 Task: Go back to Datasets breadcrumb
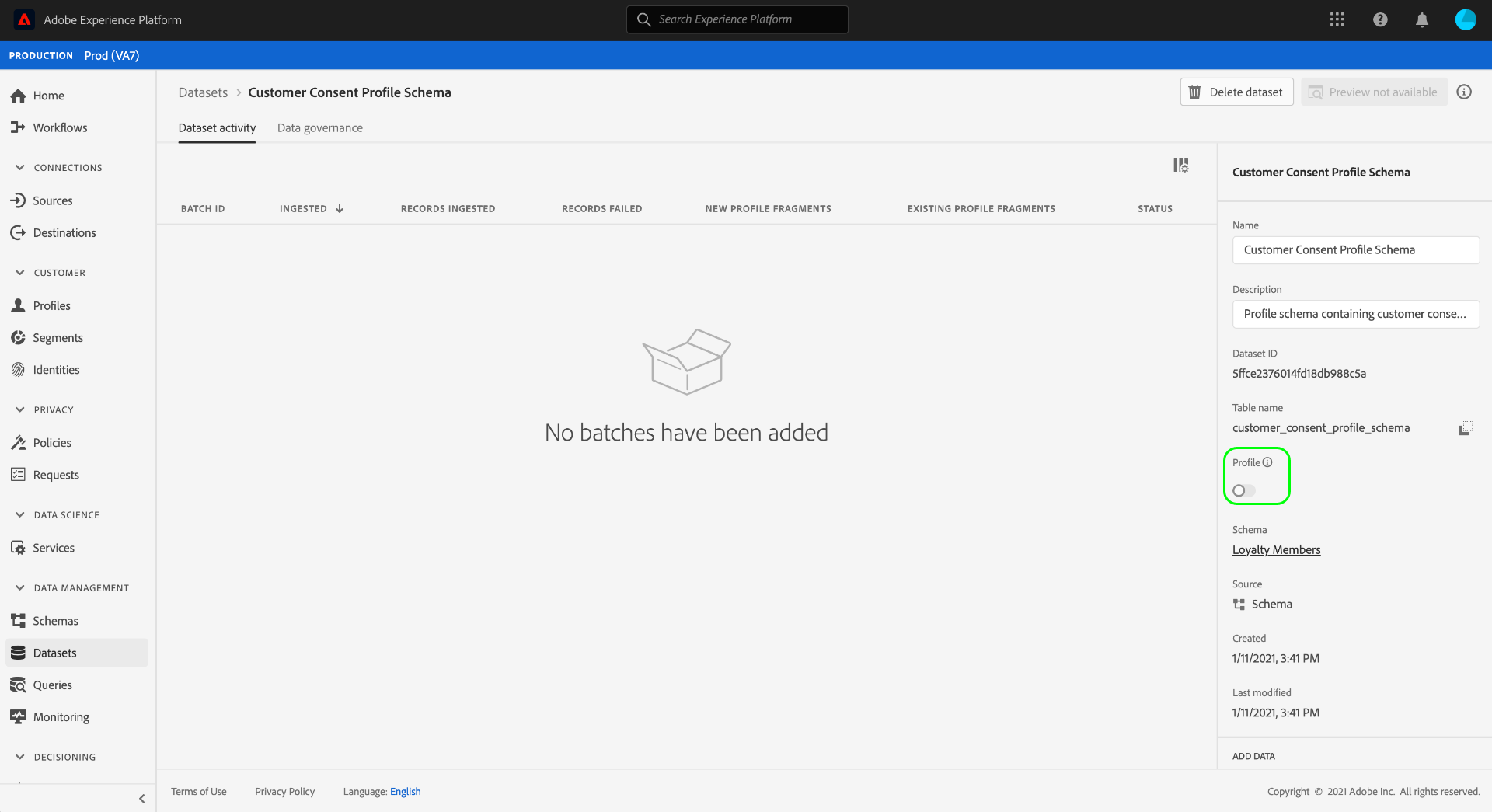click(x=203, y=92)
